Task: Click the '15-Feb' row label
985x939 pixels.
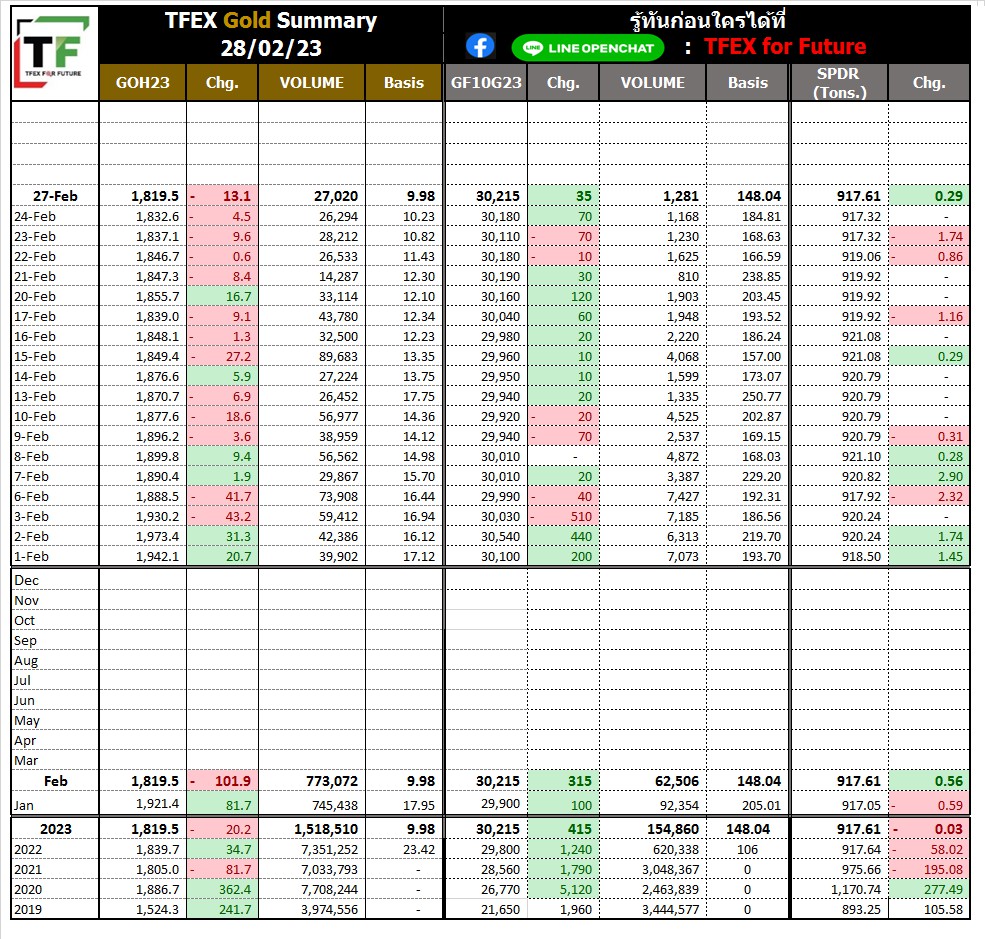Action: point(35,356)
